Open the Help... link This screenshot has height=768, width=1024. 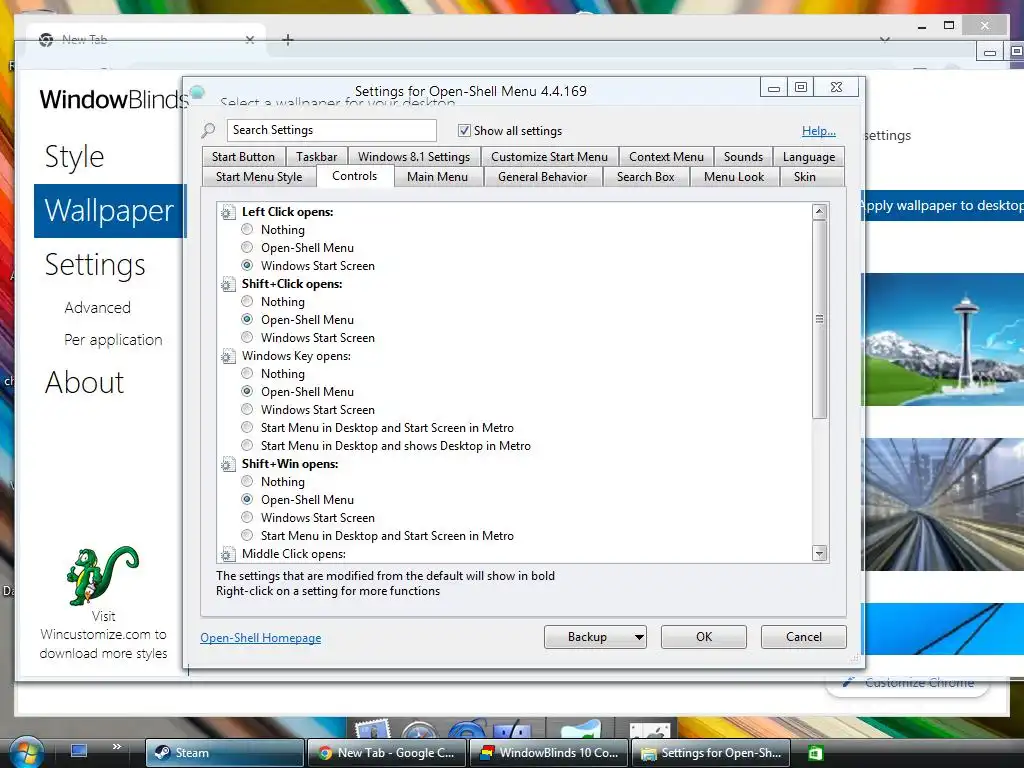tap(818, 131)
